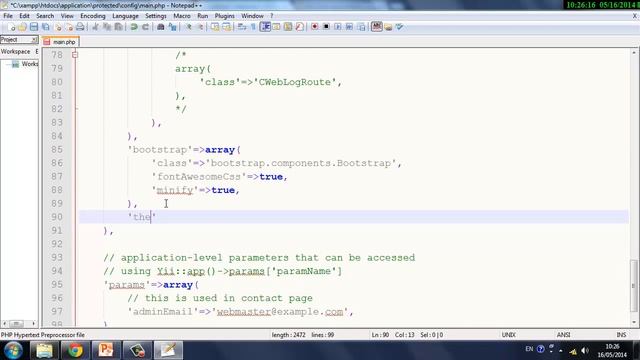Viewport: 640px width, 360px height.
Task: Click the red Start Recording macro icon
Action: (x=315, y=27)
